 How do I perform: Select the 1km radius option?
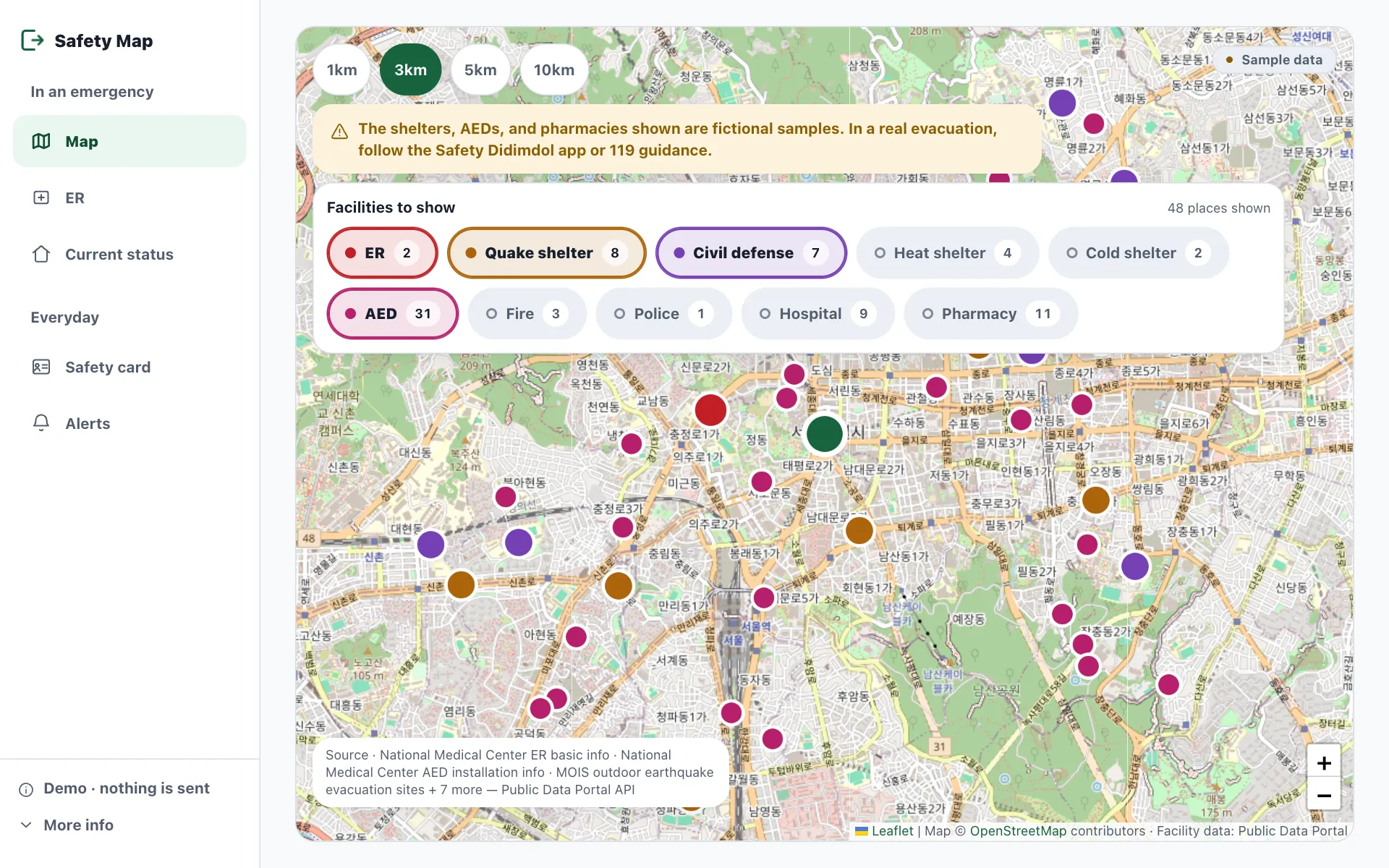341,69
